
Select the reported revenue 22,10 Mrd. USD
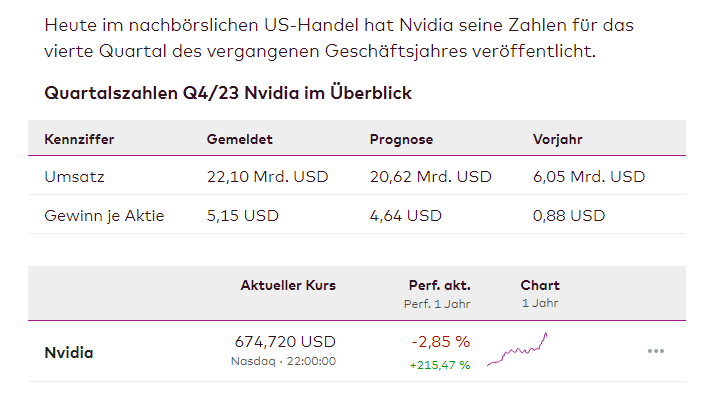pyautogui.click(x=267, y=177)
